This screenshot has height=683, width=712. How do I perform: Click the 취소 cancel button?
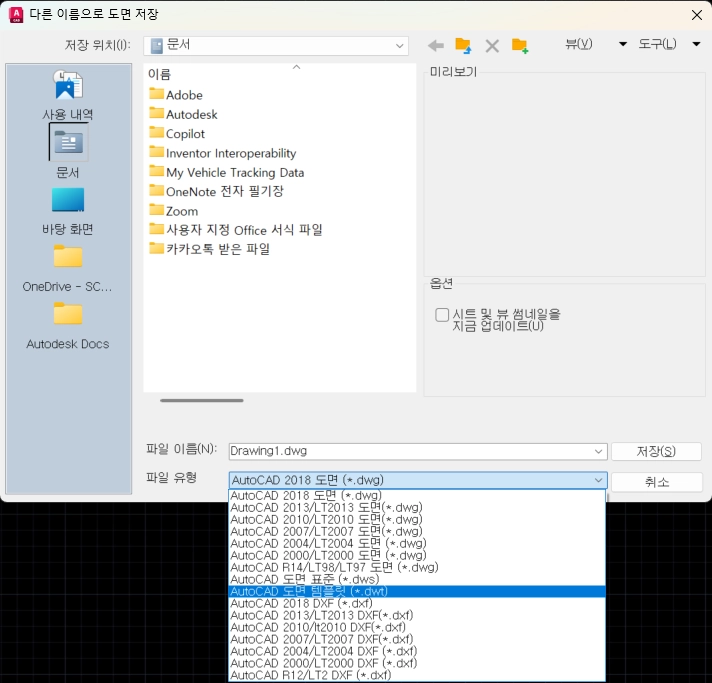click(x=657, y=482)
